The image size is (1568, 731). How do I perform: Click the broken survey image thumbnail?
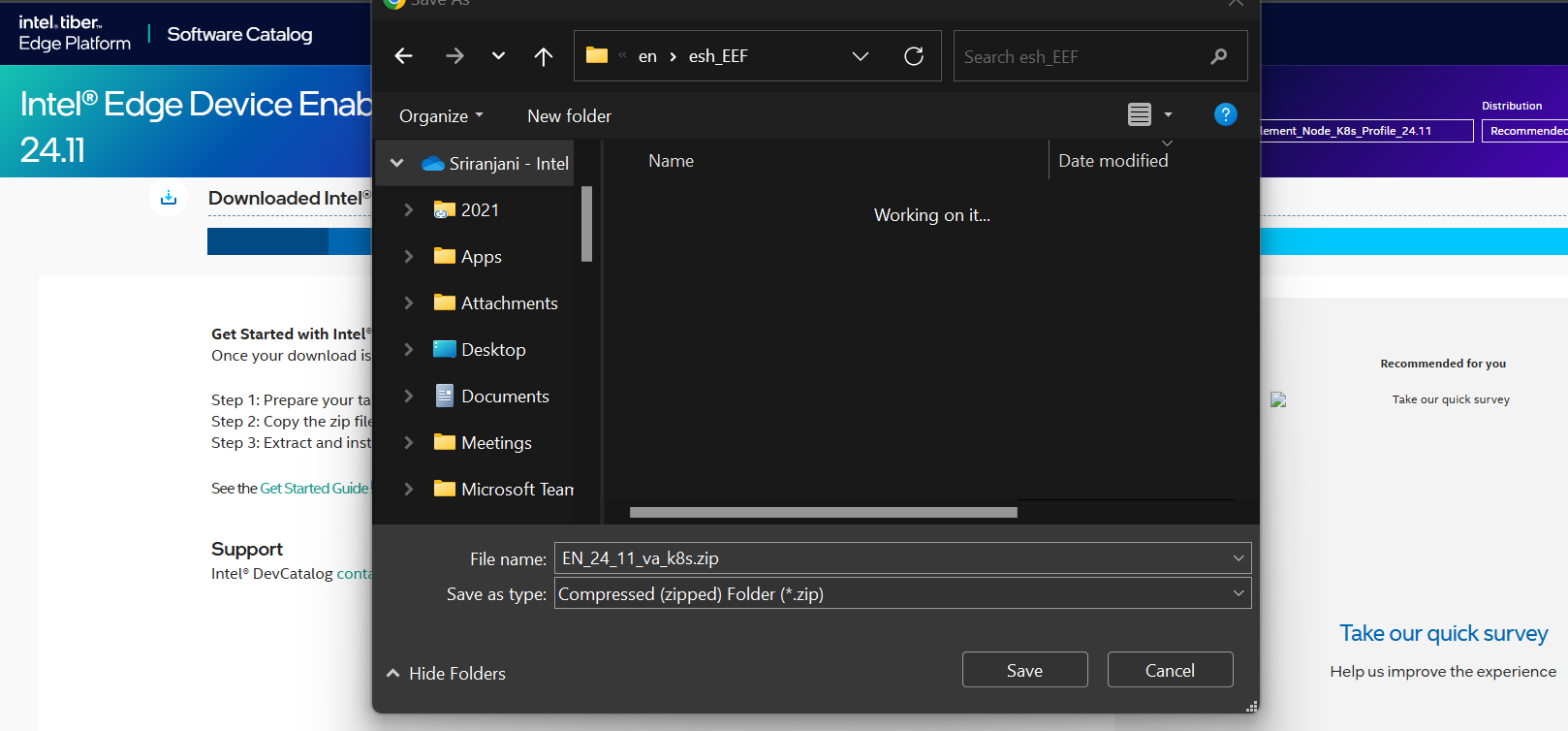(x=1278, y=399)
